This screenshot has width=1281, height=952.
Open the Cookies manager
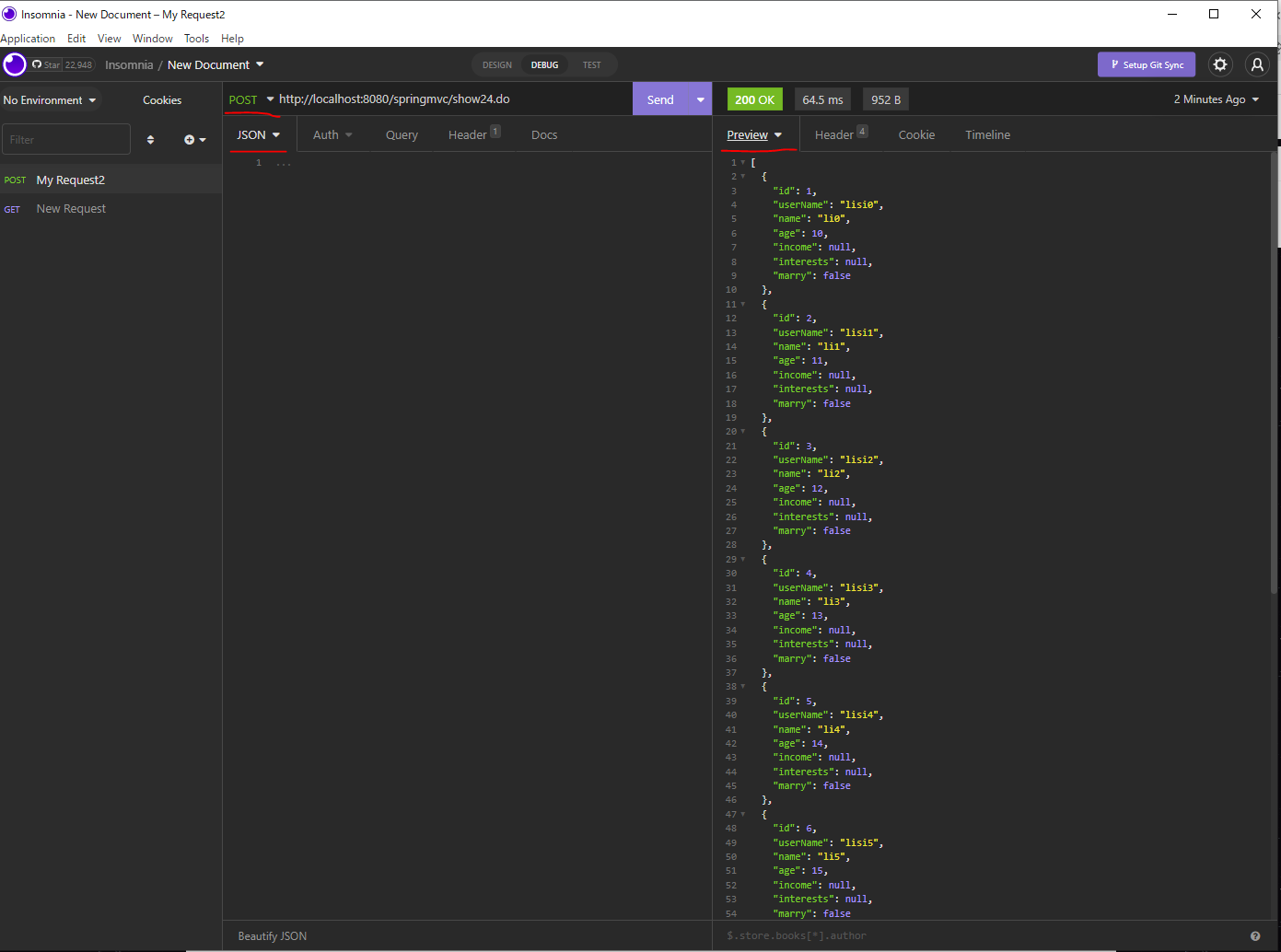pos(162,100)
